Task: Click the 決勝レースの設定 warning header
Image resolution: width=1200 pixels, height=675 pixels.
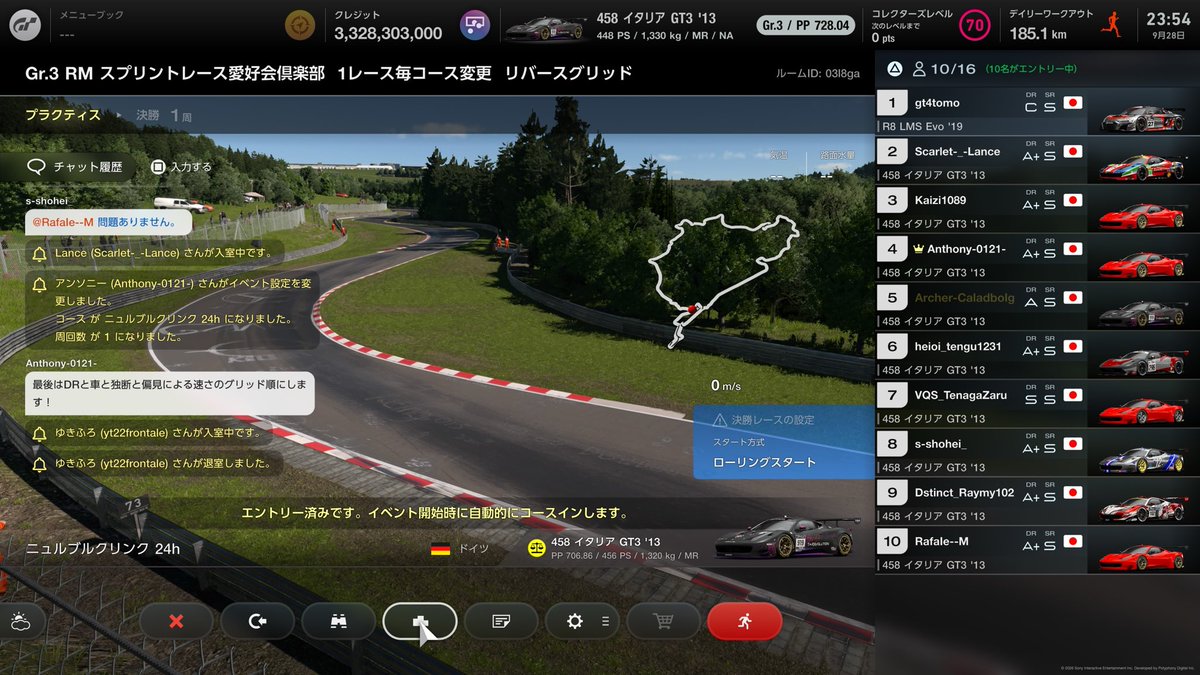Action: pyautogui.click(x=763, y=420)
